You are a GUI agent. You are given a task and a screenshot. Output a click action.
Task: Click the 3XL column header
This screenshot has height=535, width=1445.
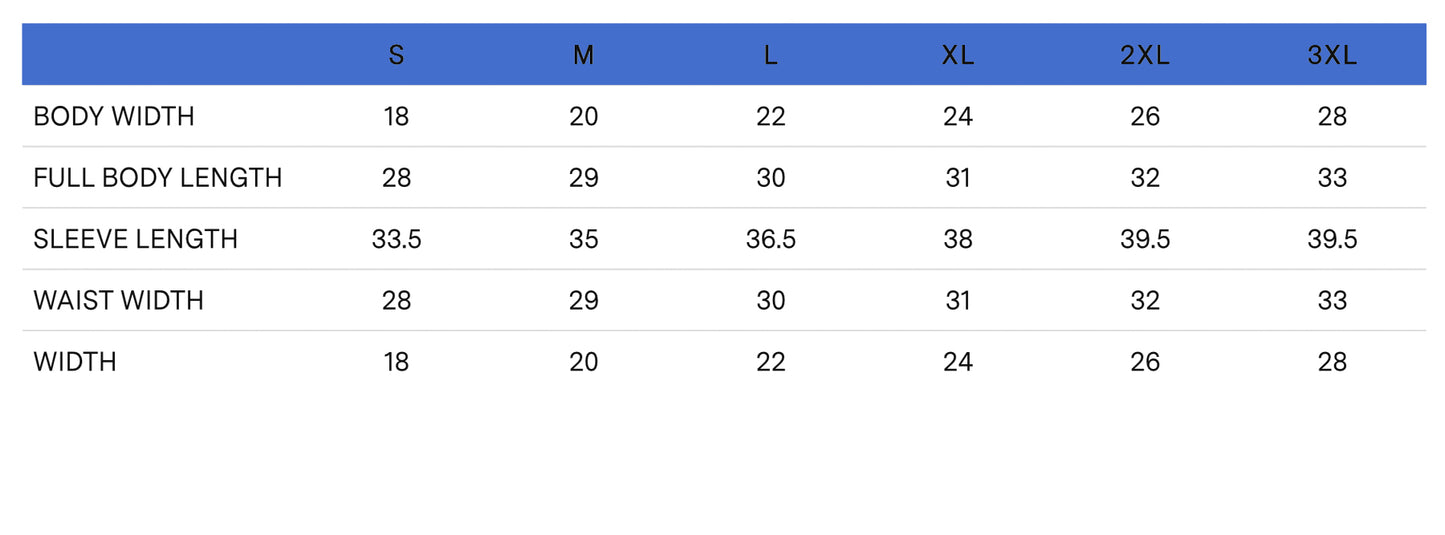(x=1332, y=55)
